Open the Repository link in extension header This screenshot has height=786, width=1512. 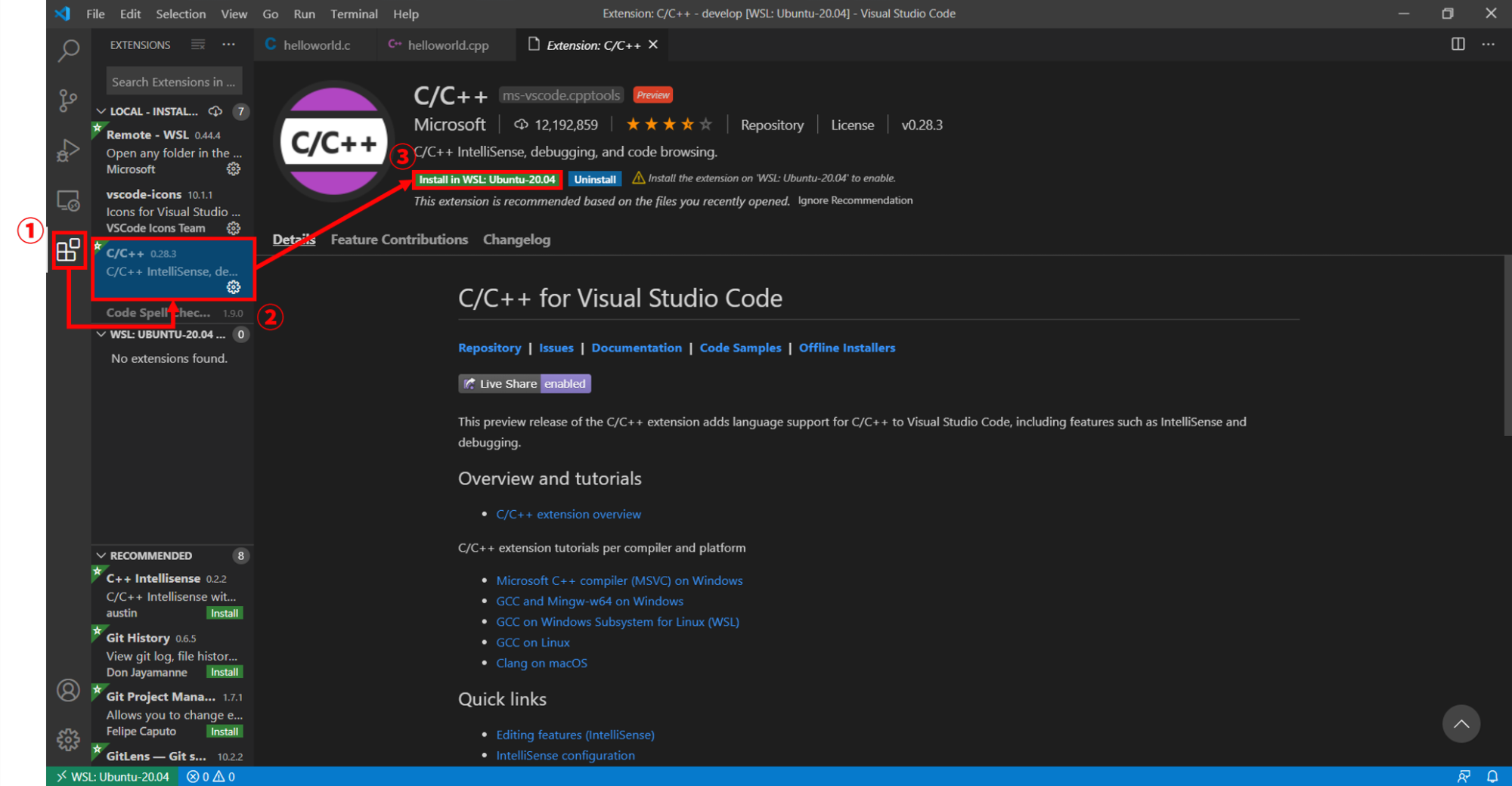click(x=772, y=125)
